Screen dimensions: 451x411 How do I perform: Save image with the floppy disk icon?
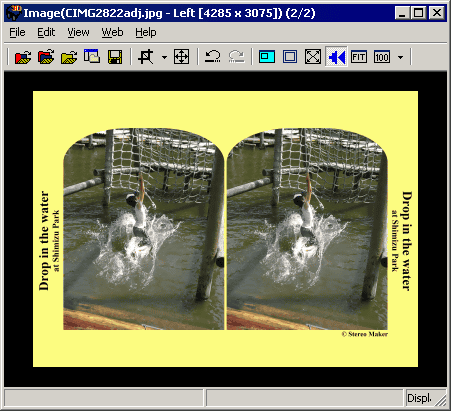tap(115, 57)
